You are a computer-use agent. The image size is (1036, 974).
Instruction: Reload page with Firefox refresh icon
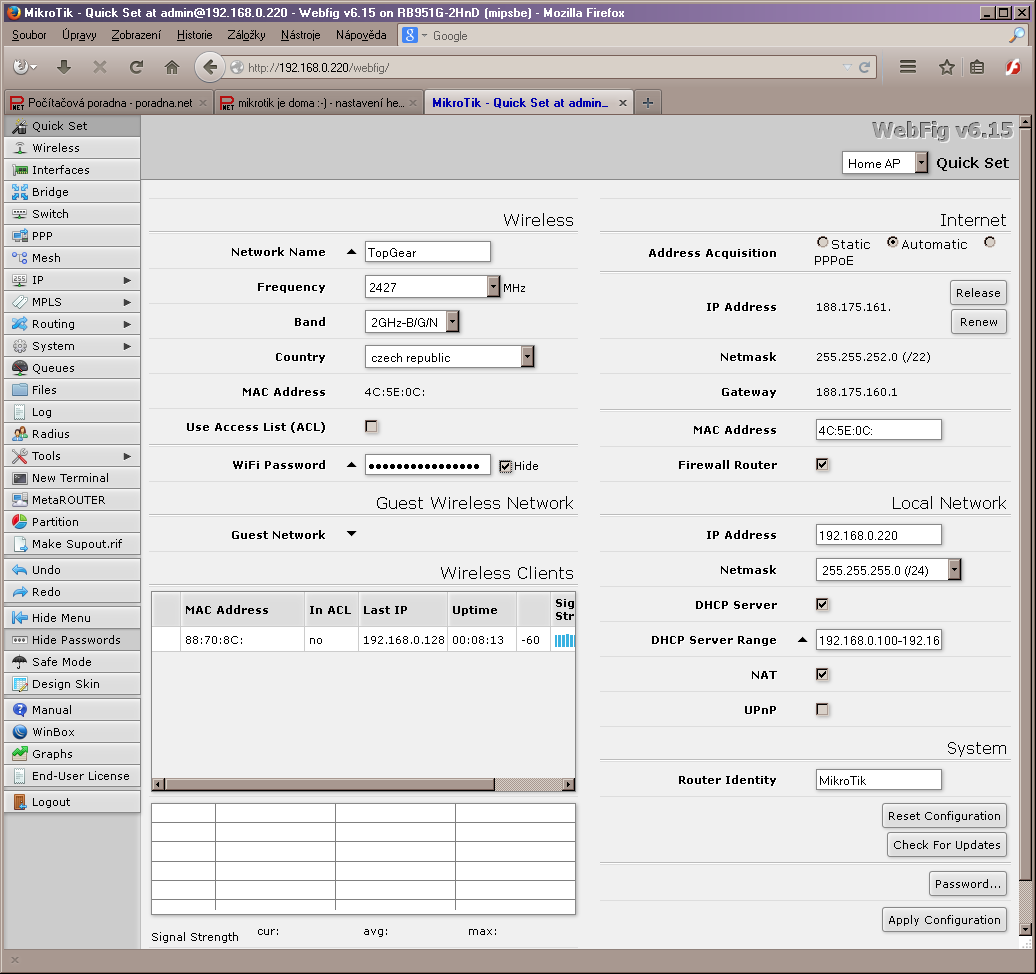click(x=136, y=67)
